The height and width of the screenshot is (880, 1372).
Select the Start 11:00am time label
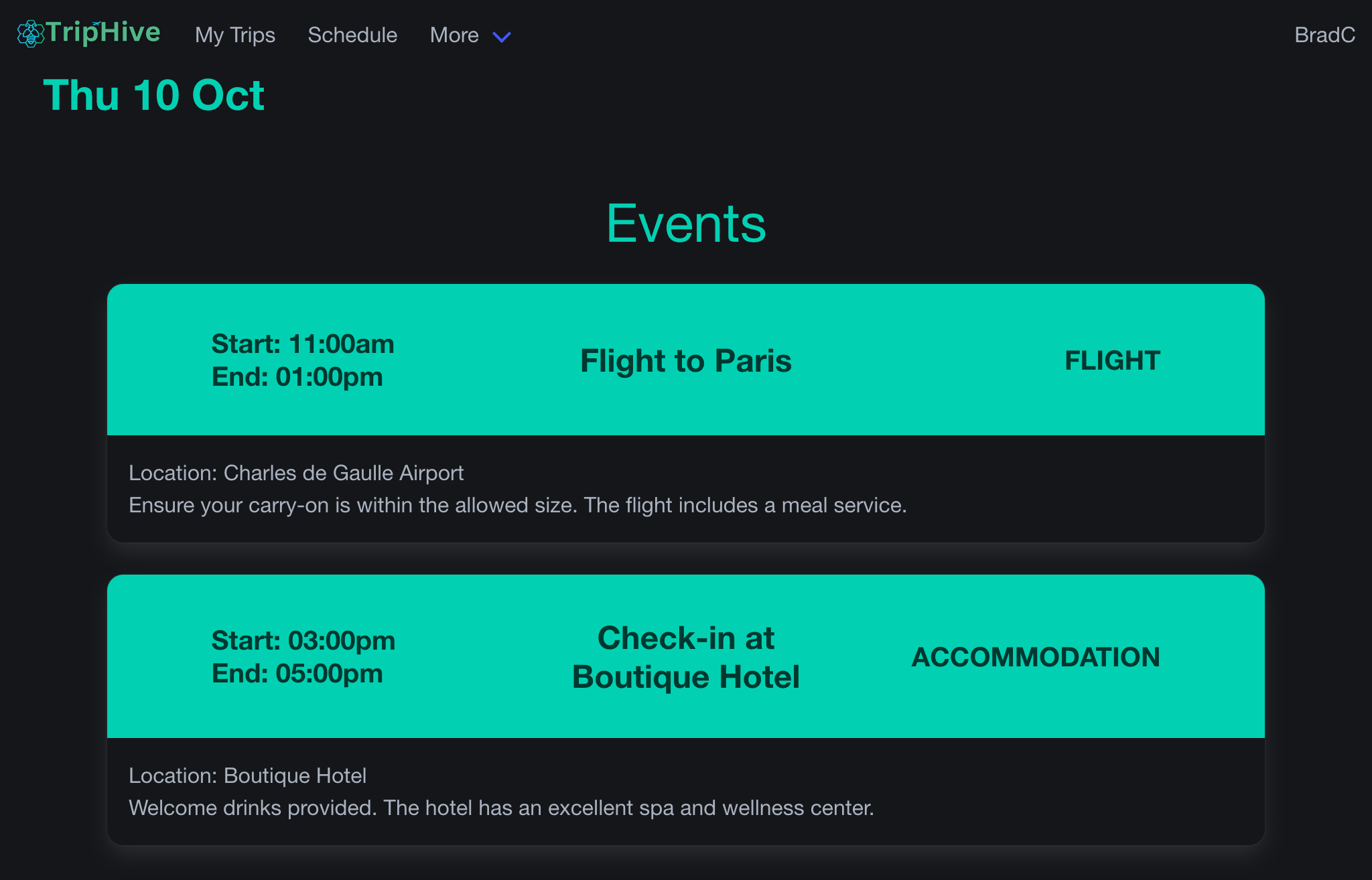303,343
